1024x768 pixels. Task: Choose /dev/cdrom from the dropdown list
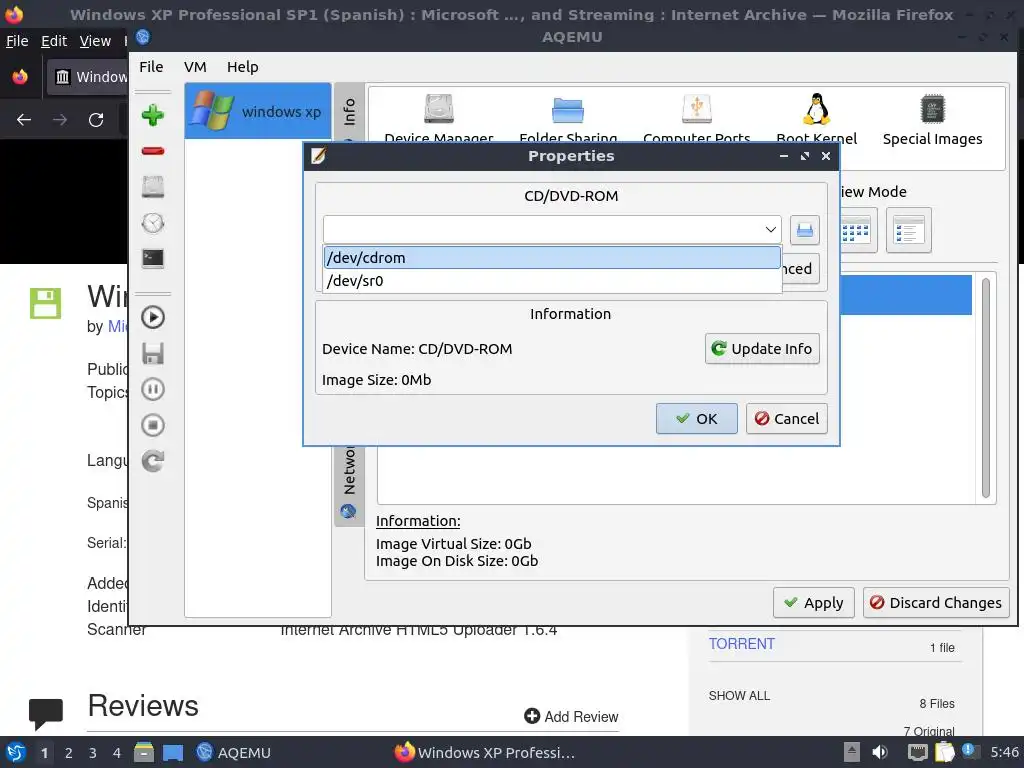(x=552, y=257)
